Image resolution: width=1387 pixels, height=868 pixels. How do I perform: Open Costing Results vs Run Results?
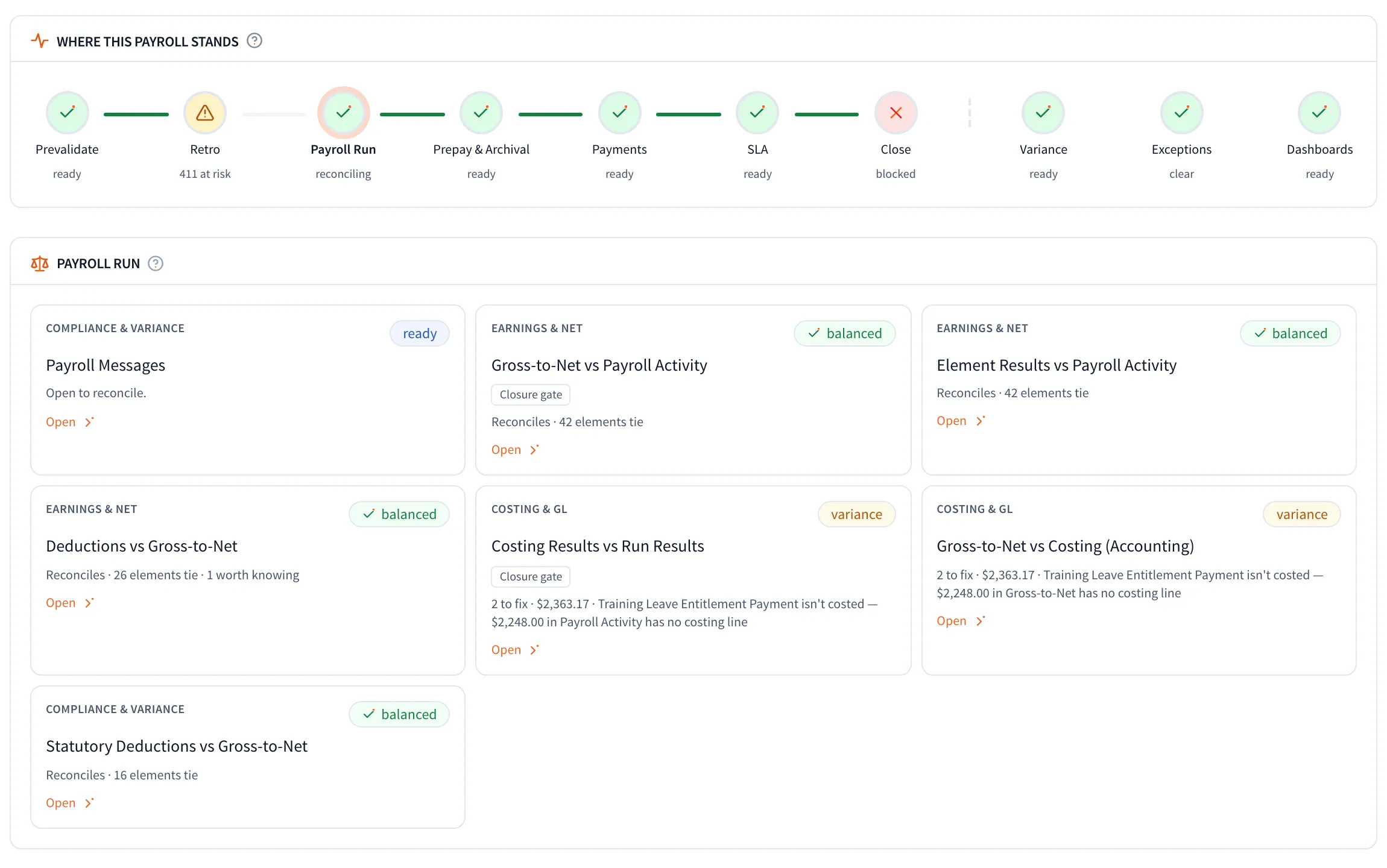pyautogui.click(x=515, y=650)
